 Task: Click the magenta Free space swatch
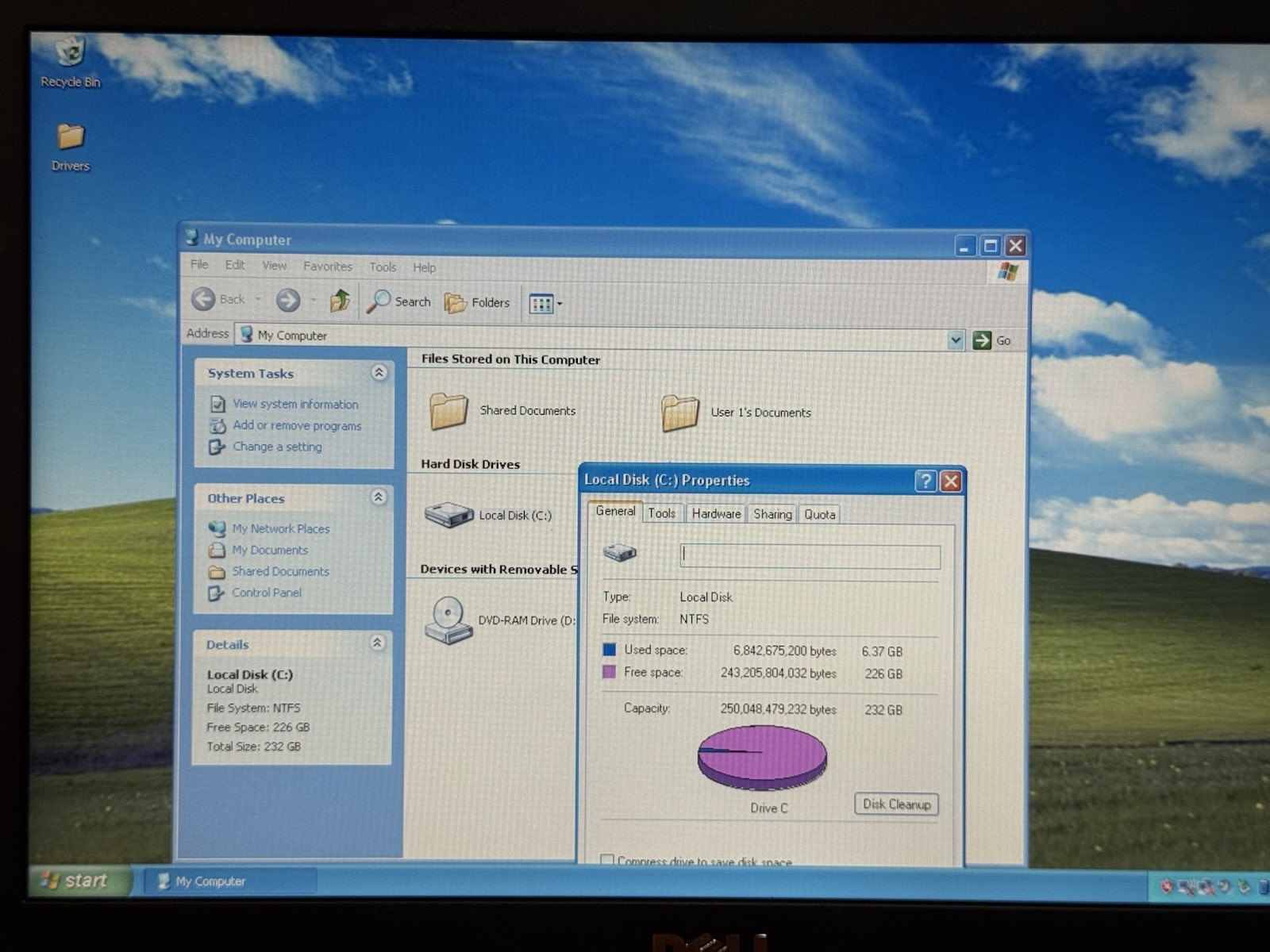tap(609, 672)
